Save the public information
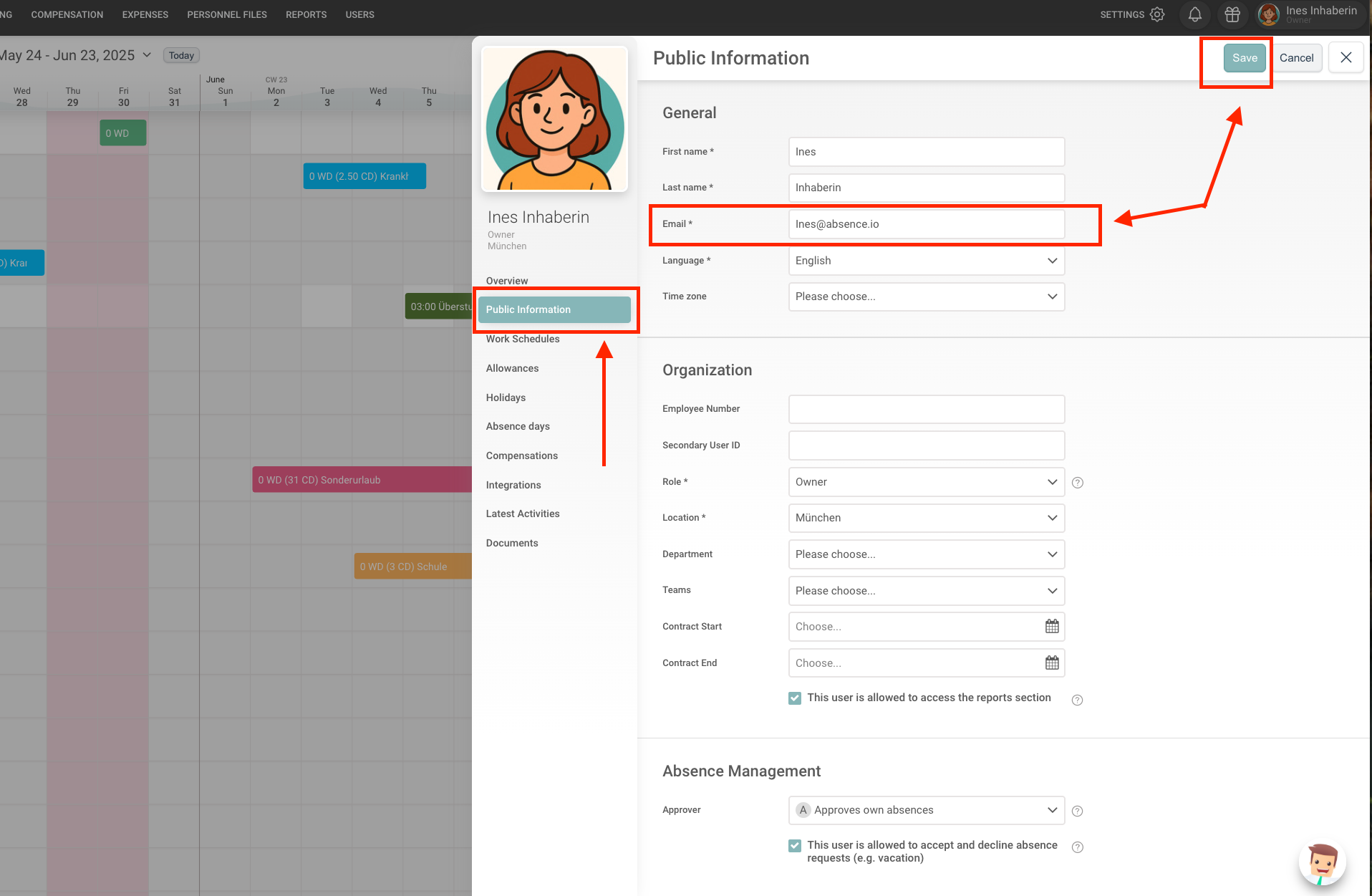The width and height of the screenshot is (1372, 896). [1245, 58]
